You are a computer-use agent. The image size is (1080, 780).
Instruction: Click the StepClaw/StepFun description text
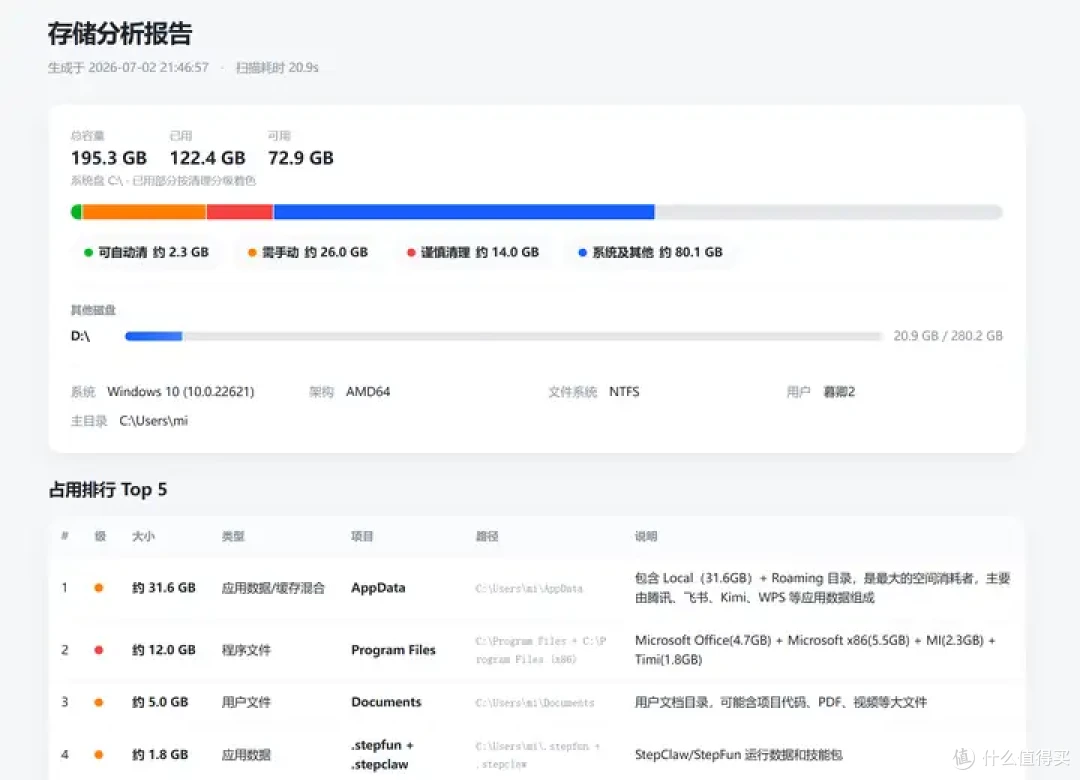[x=738, y=755]
